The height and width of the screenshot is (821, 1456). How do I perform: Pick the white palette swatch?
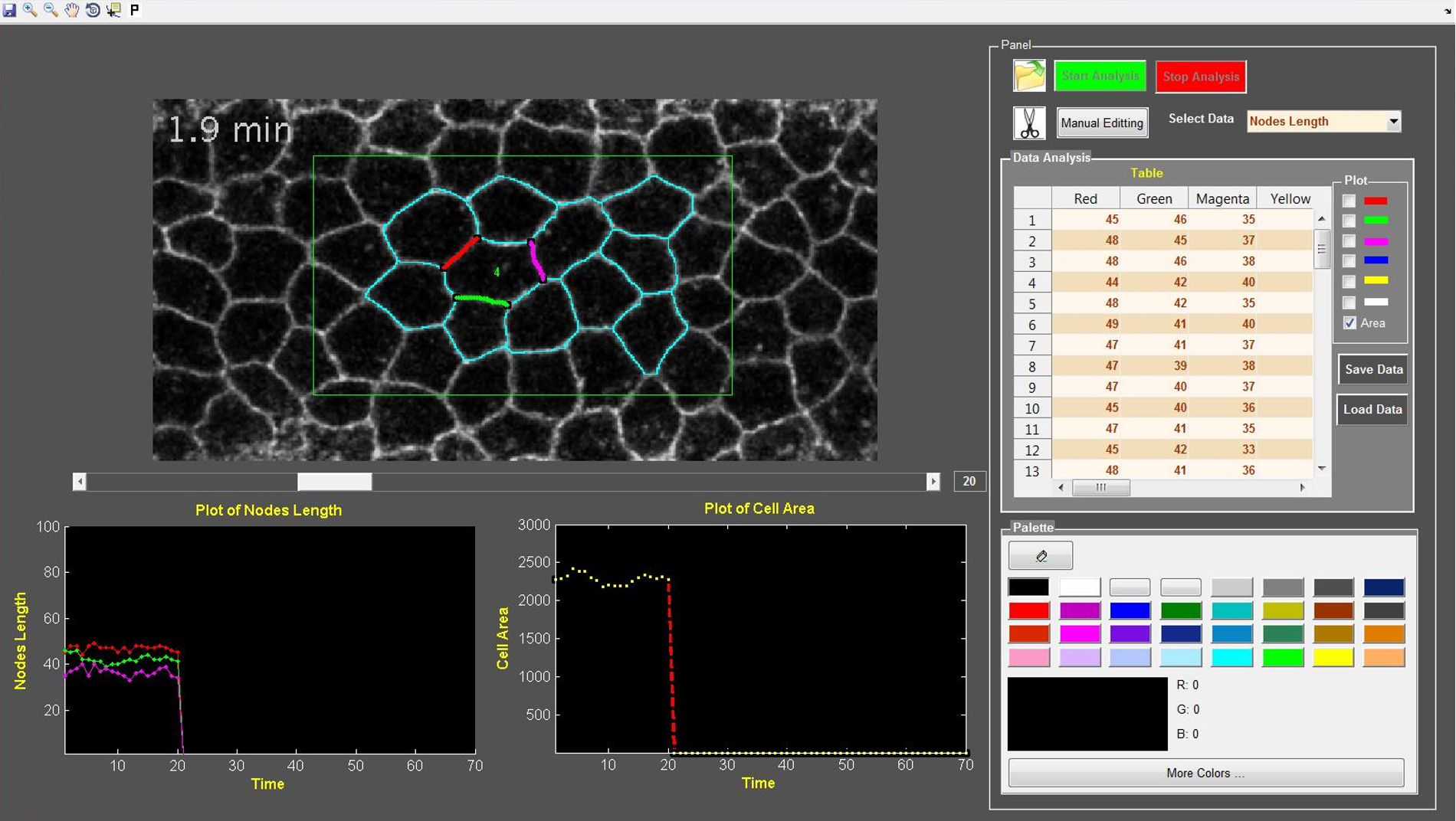pyautogui.click(x=1079, y=587)
